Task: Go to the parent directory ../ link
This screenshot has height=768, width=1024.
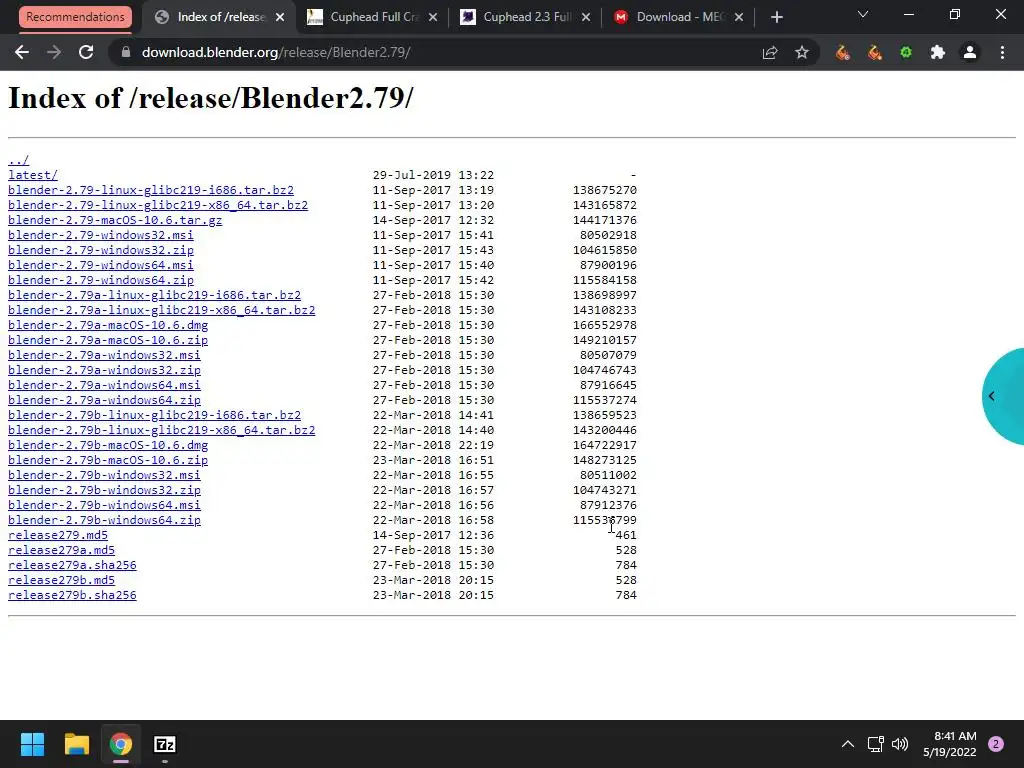Action: [x=18, y=160]
